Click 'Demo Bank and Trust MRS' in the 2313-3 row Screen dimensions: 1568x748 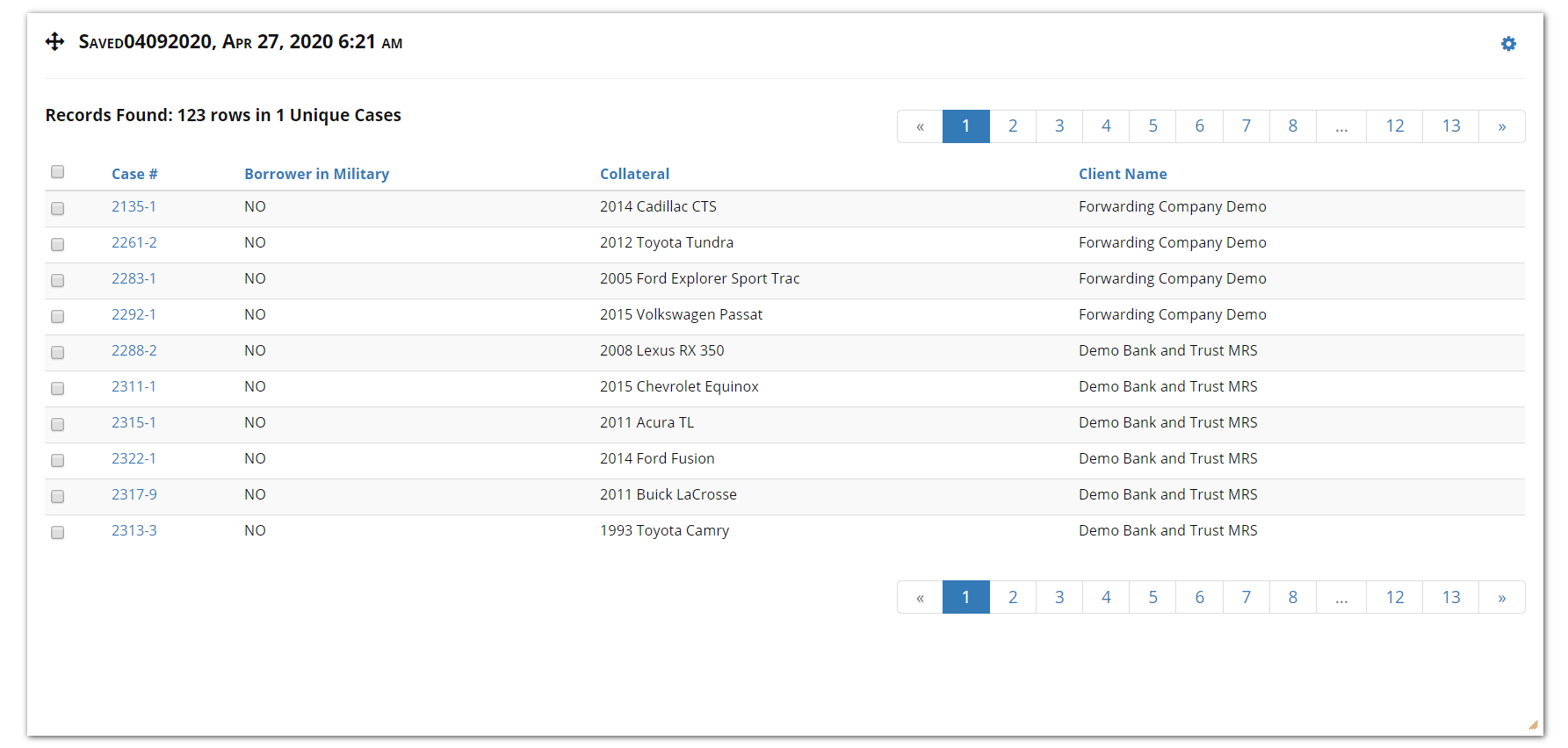[x=1167, y=530]
